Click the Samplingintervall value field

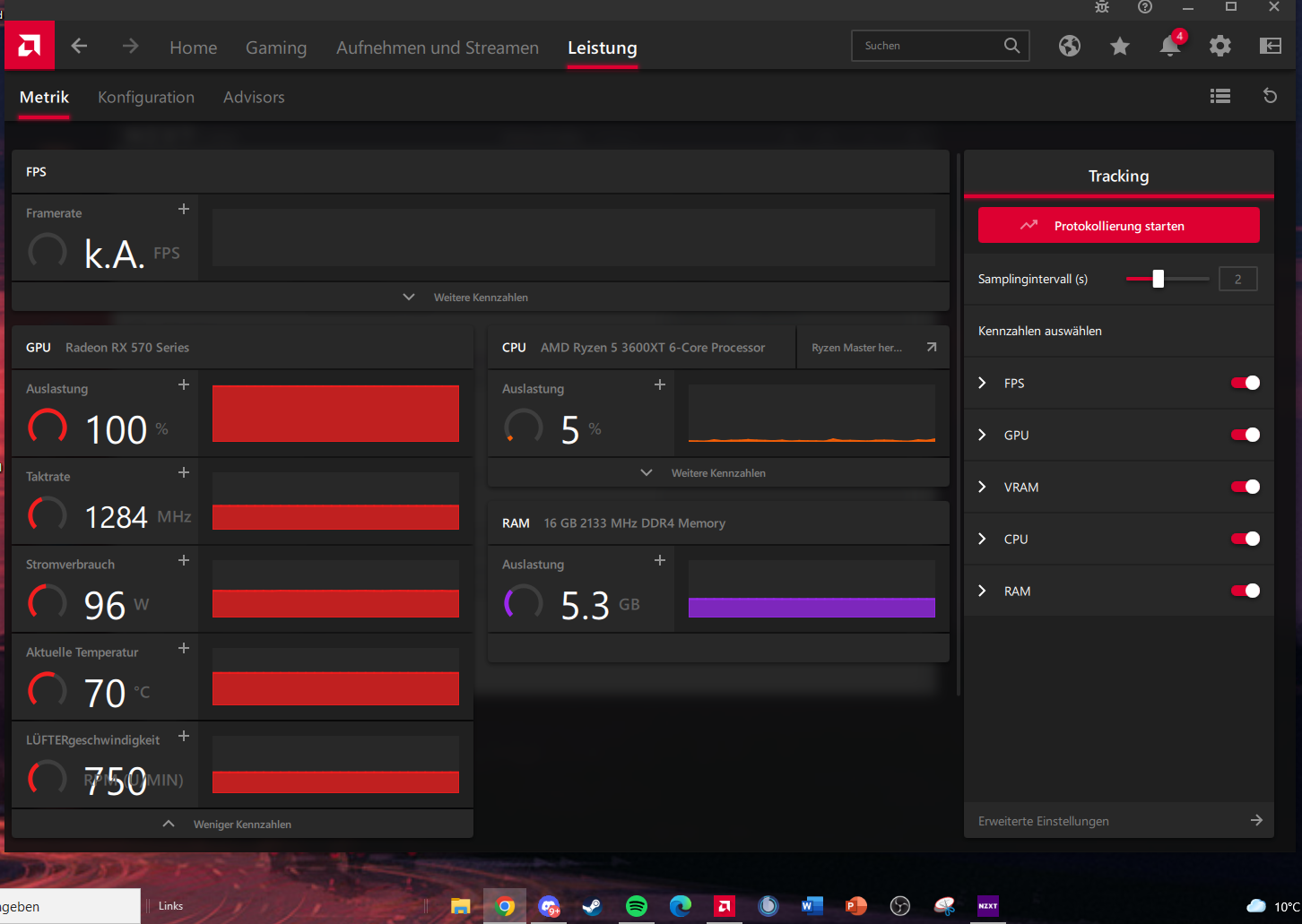[x=1237, y=279]
